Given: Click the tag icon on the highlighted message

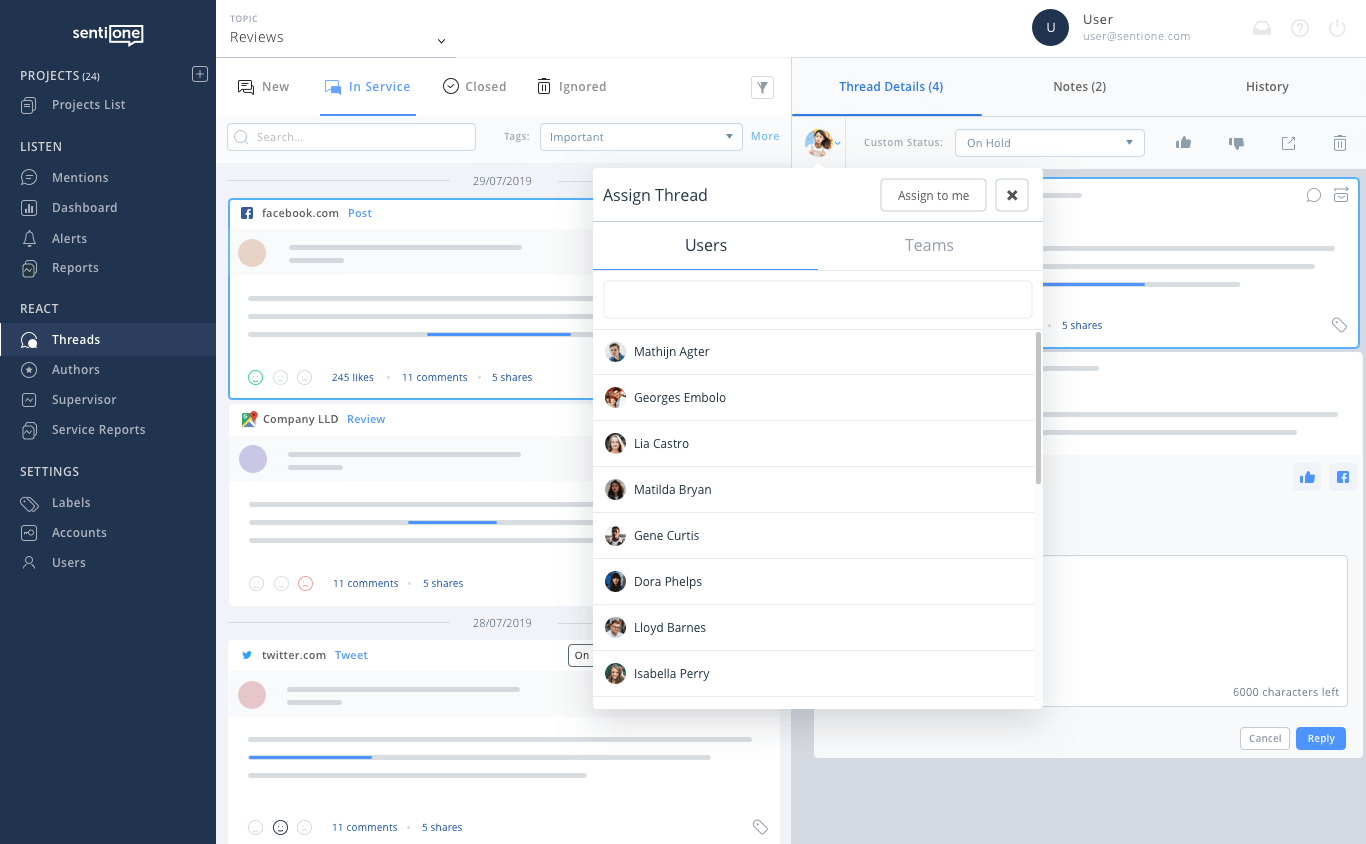Looking at the screenshot, I should [1340, 324].
